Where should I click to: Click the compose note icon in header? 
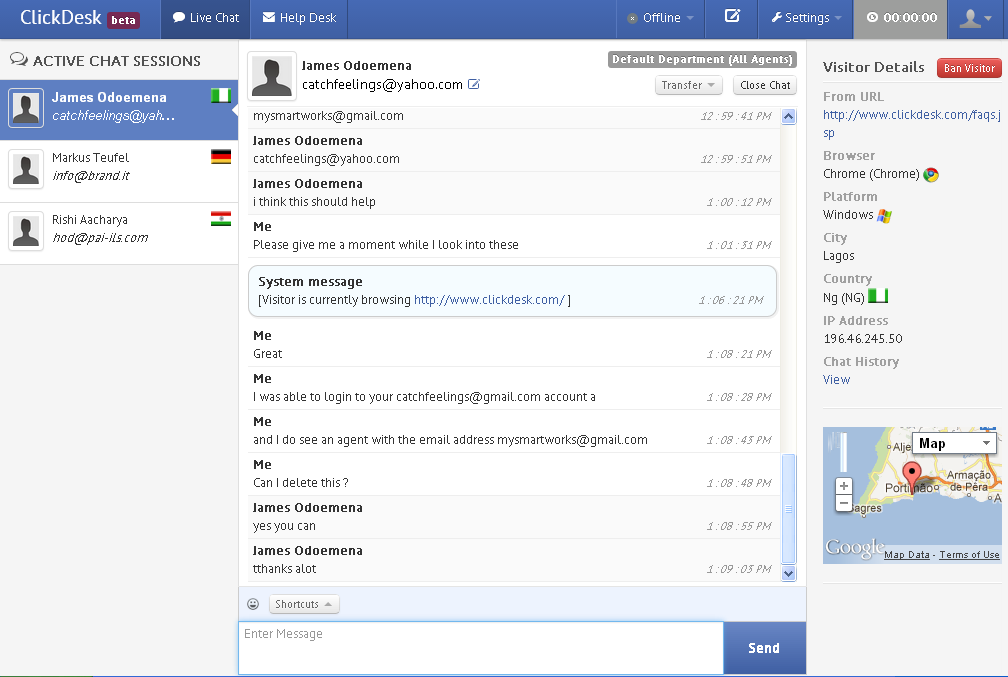(x=732, y=17)
